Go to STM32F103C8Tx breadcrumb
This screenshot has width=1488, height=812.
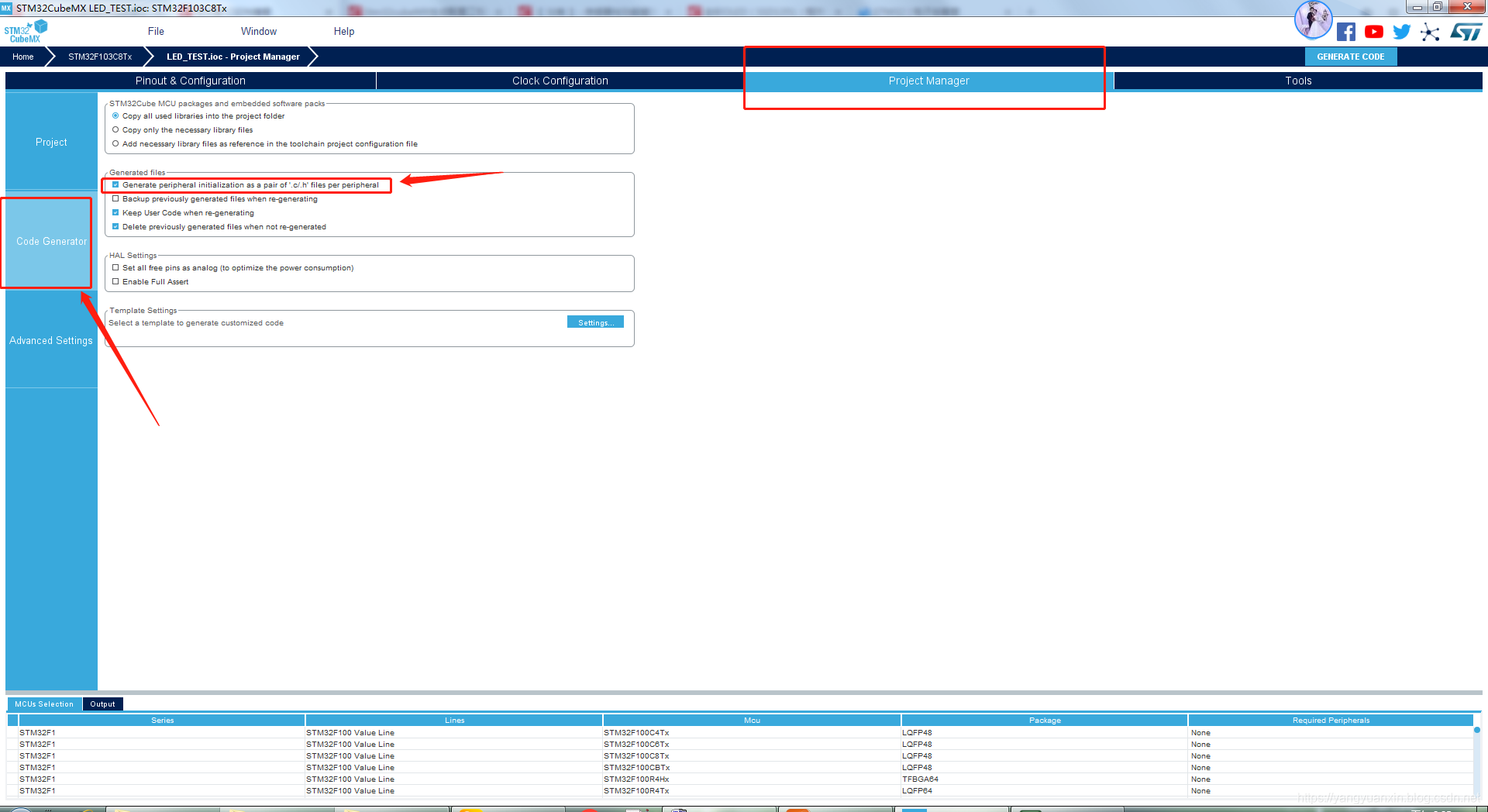(100, 57)
